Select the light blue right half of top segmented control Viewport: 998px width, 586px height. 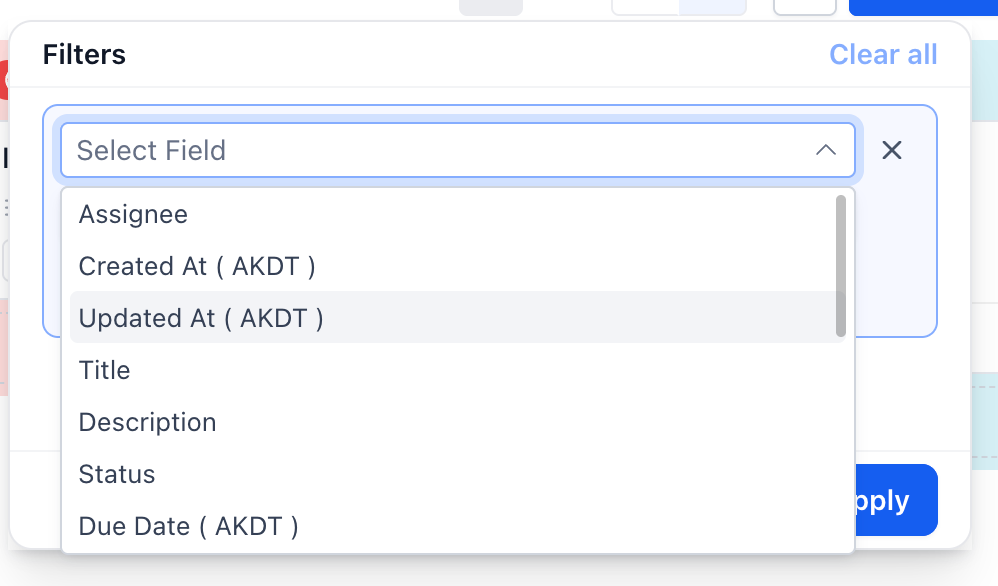[713, 7]
